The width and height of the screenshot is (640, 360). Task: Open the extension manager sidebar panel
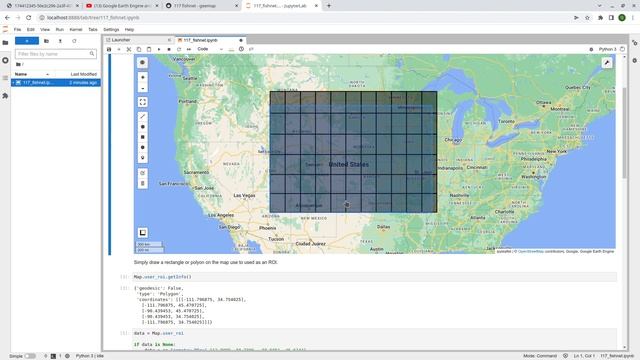click(x=5, y=96)
